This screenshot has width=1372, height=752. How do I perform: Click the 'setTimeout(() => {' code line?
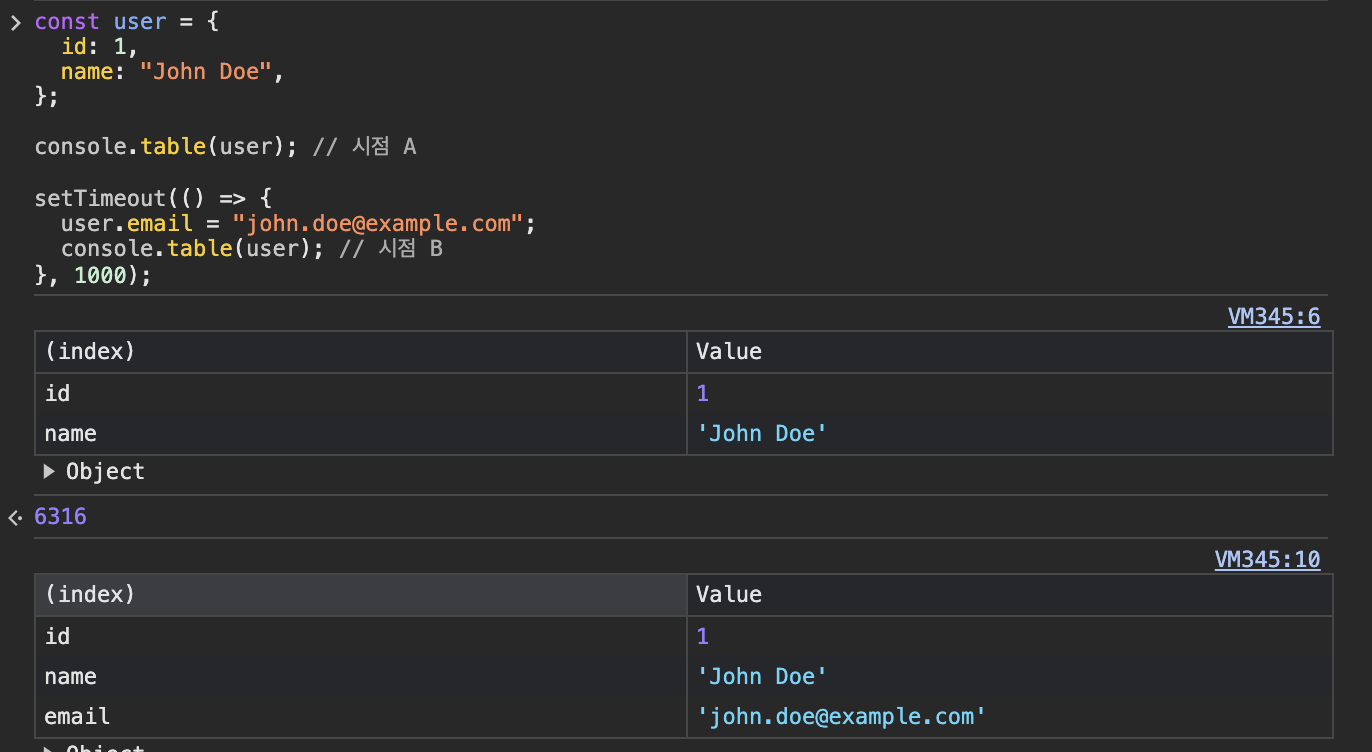[152, 198]
